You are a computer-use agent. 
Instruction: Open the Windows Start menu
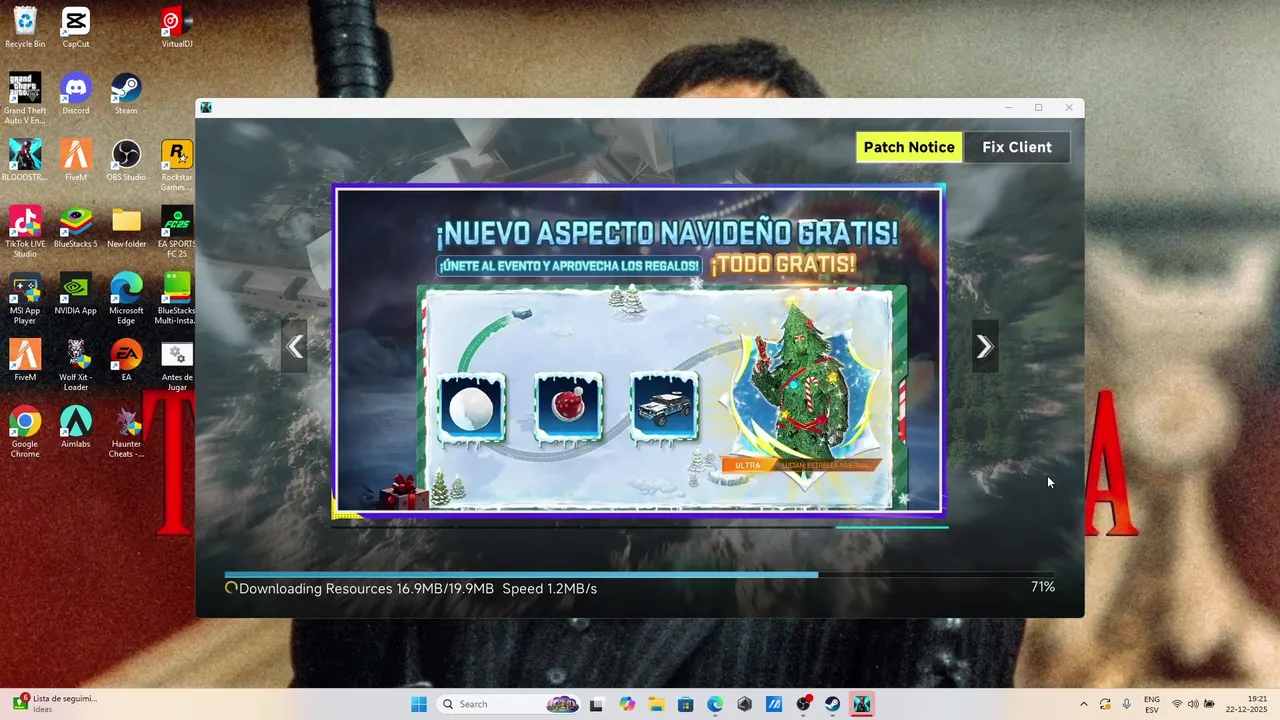point(419,704)
